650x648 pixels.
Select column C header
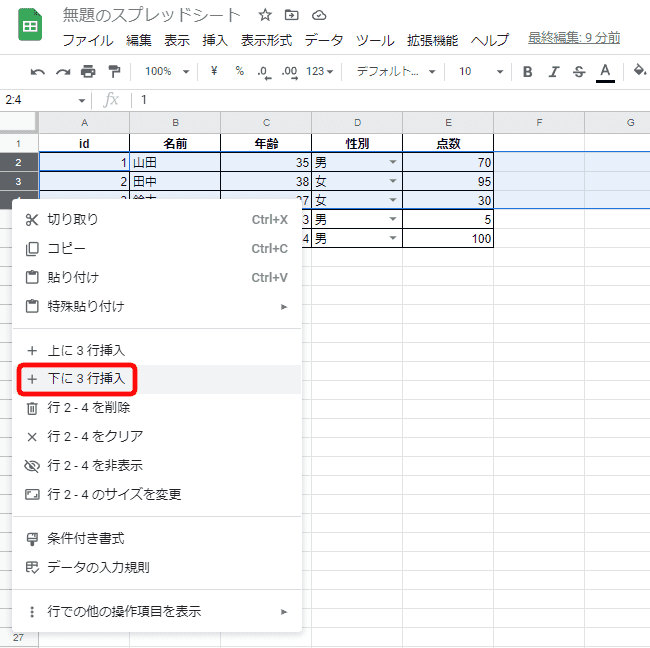266,122
